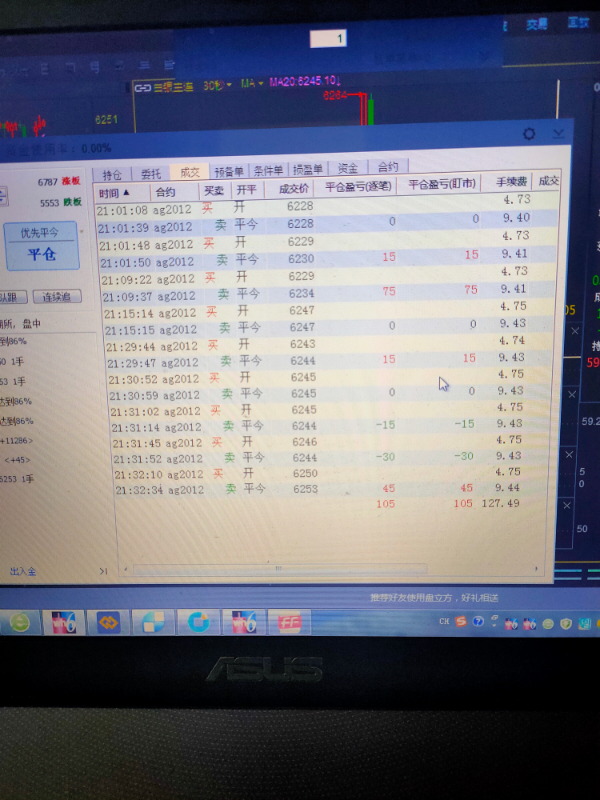Image resolution: width=600 pixels, height=800 pixels.
Task: Open the 条件单 tab
Action: (268, 170)
